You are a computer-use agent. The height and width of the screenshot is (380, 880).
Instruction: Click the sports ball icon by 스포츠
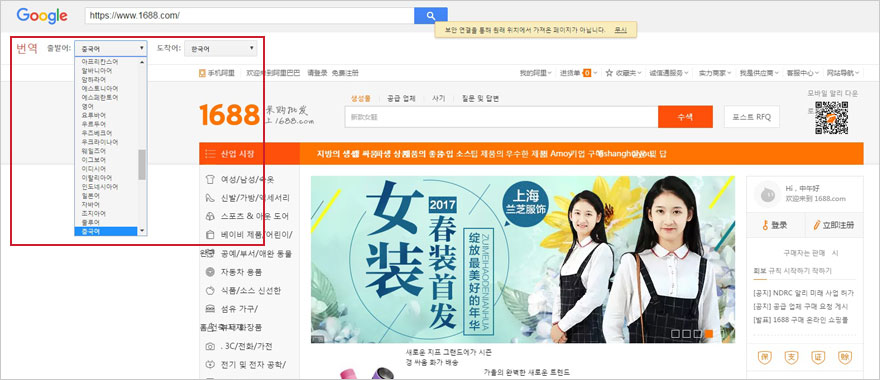pyautogui.click(x=210, y=217)
